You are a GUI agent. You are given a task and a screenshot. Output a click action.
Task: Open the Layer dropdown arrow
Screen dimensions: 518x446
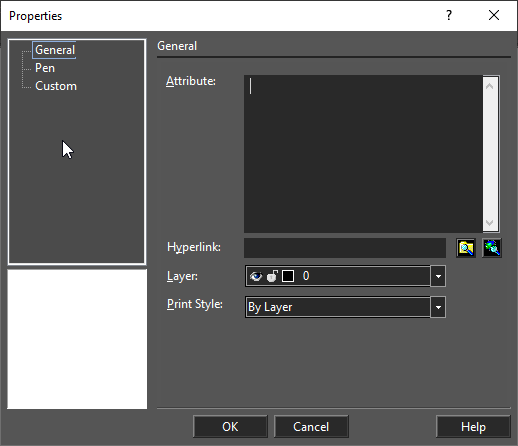tap(438, 276)
